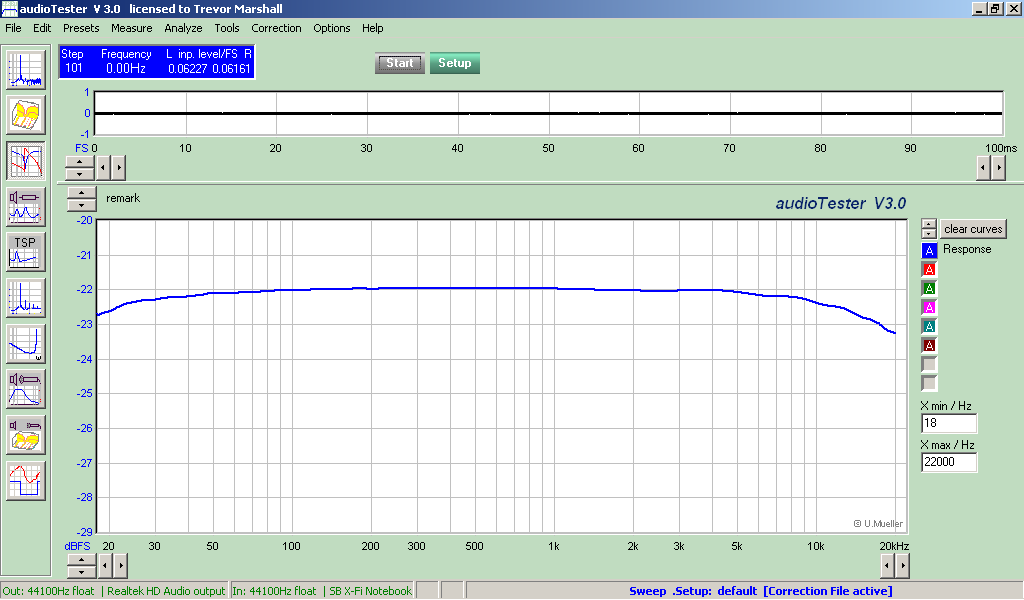
Task: Click the Response curve label
Action: click(967, 249)
